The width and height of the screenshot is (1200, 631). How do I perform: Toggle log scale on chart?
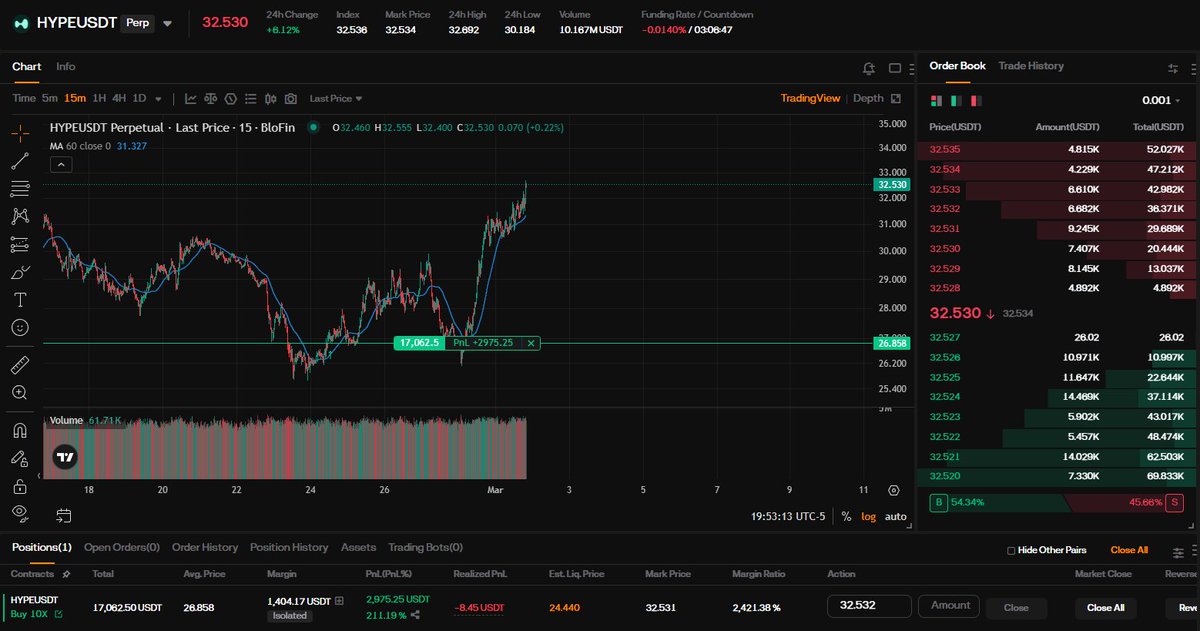868,517
